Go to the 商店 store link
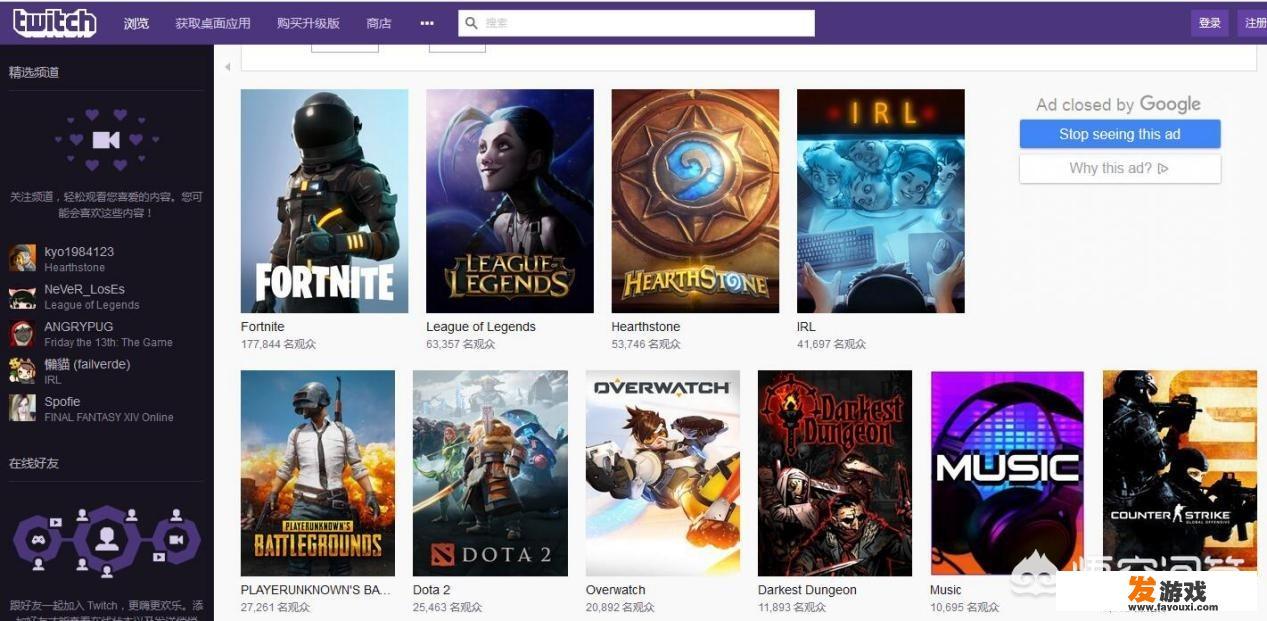Screen dimensions: 1267x621 tap(379, 23)
